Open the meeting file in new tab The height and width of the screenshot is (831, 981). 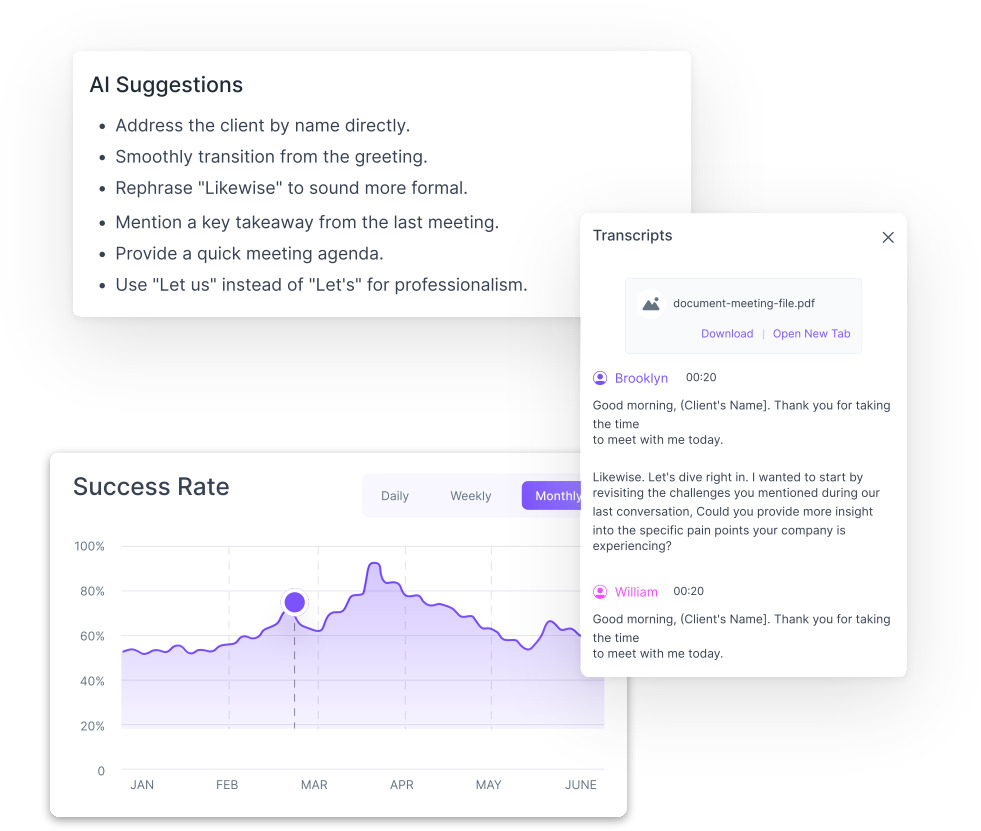(811, 334)
